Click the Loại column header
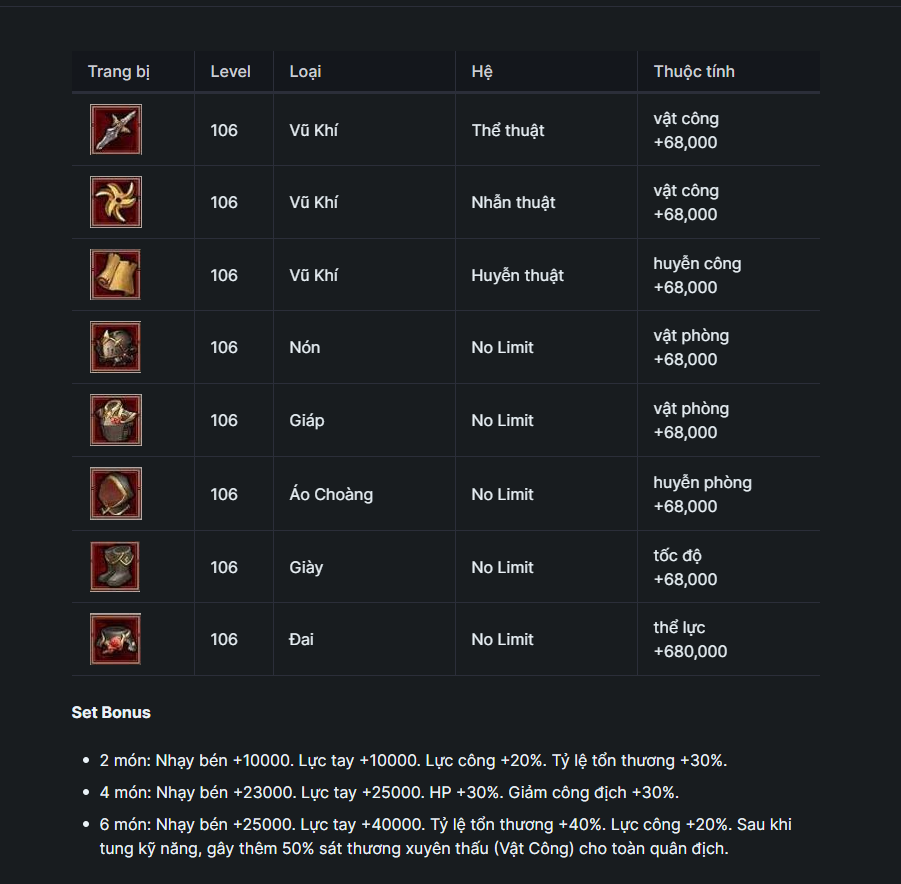This screenshot has height=884, width=901. click(x=305, y=72)
